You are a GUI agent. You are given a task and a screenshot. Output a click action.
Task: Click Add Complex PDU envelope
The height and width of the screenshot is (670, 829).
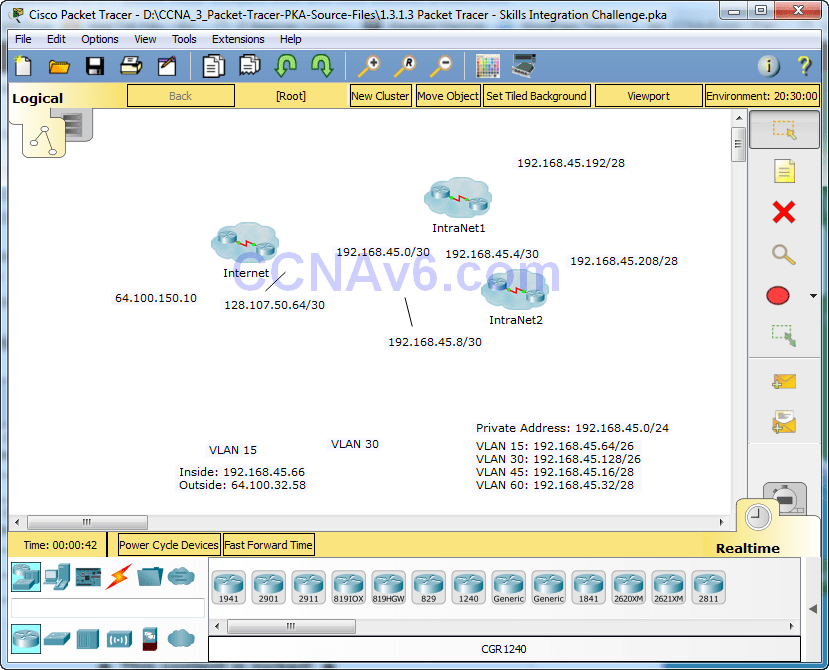coord(784,422)
